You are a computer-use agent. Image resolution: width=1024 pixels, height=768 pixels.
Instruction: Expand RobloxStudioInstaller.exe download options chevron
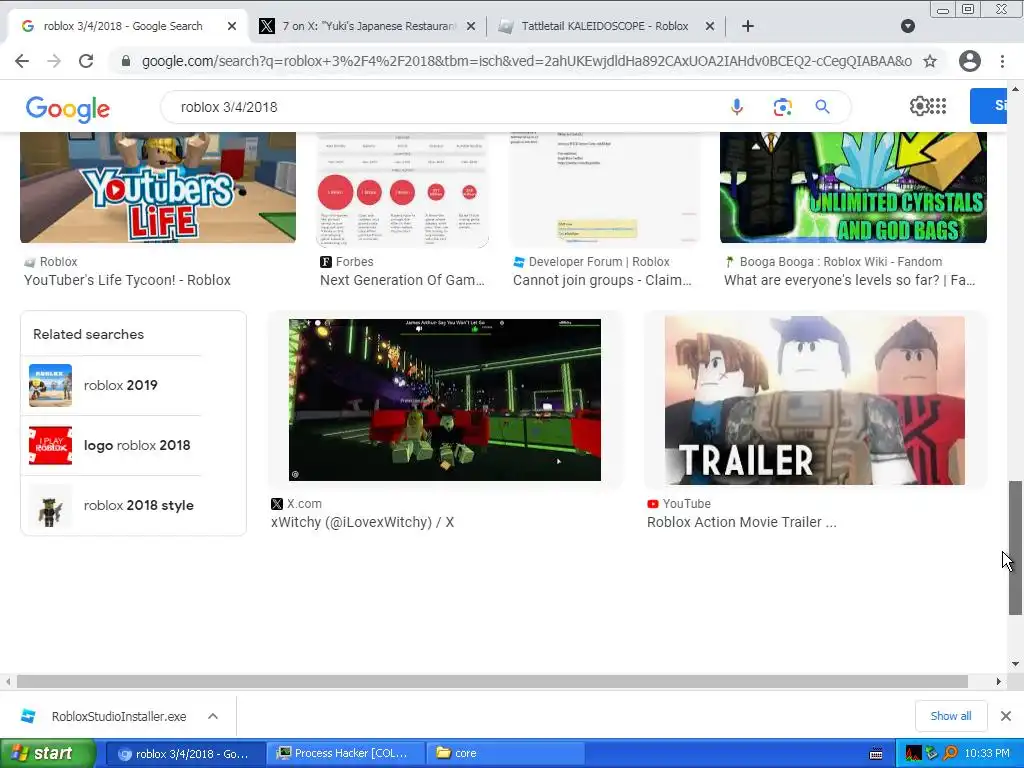click(x=213, y=716)
